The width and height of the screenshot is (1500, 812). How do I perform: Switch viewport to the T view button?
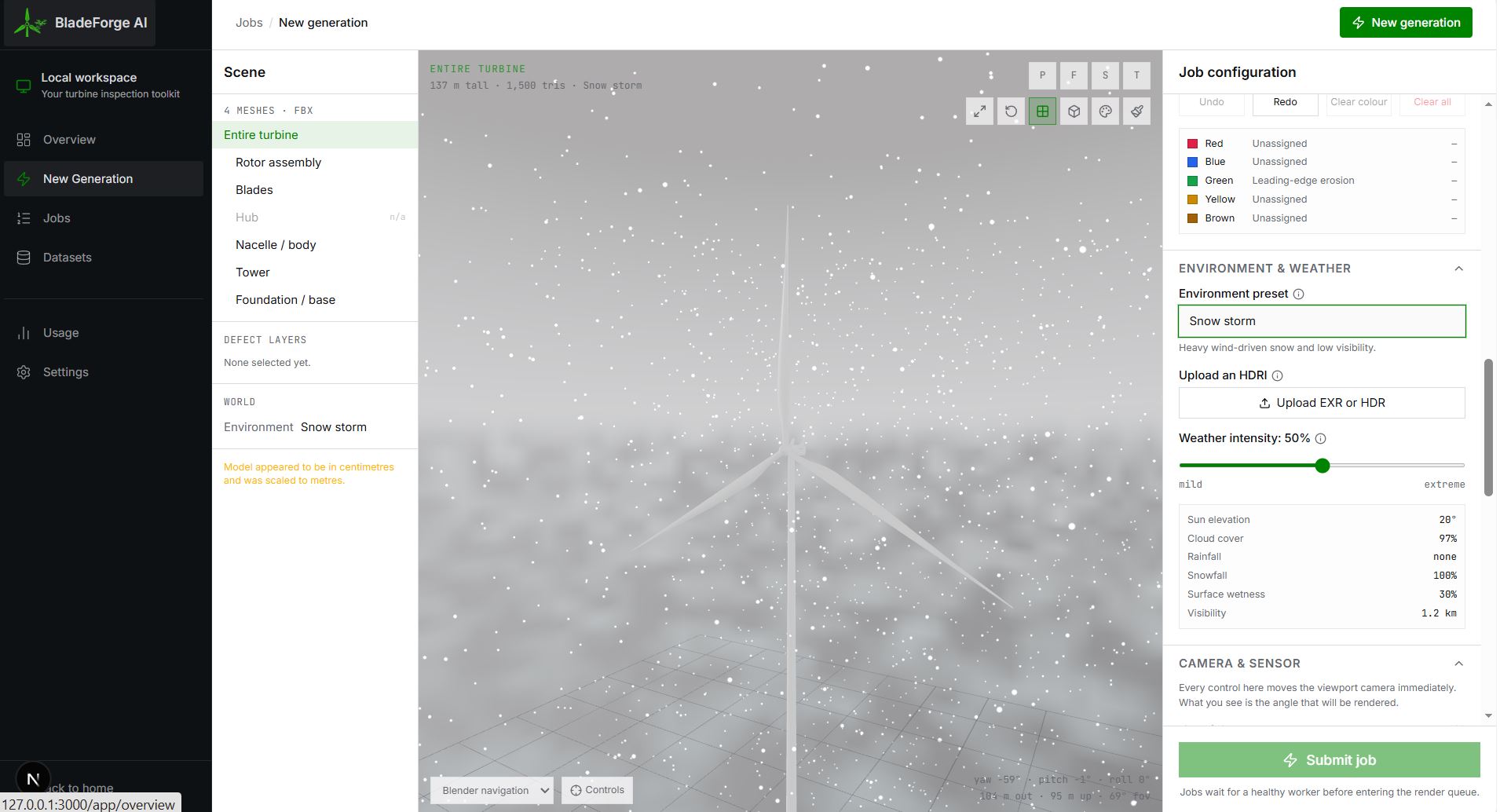[1136, 75]
